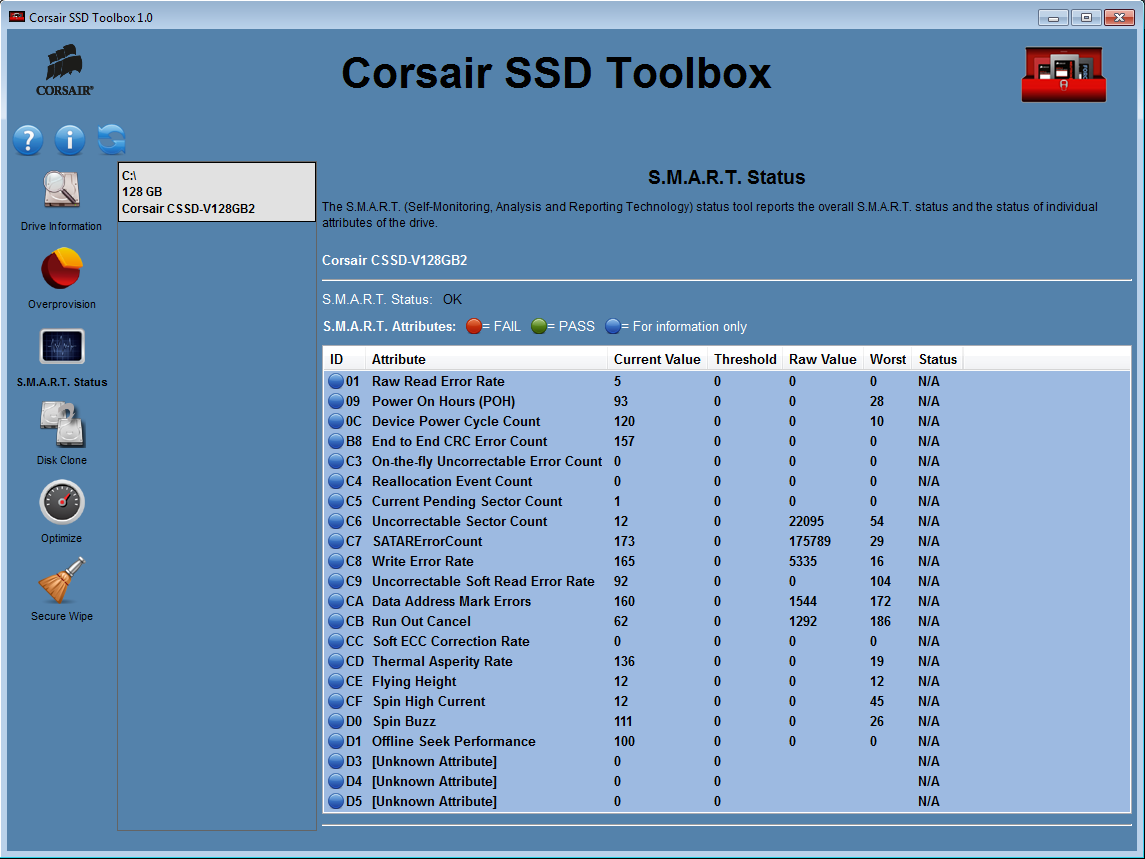Select the C:\ 128 GB Corsair drive entry
The height and width of the screenshot is (859, 1145).
[x=217, y=192]
